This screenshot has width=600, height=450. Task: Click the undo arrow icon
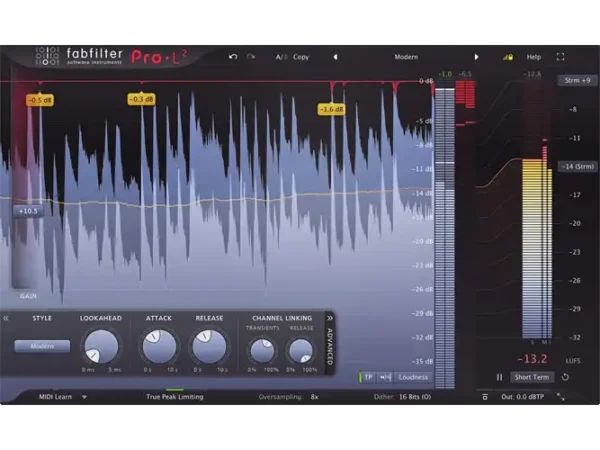click(233, 57)
